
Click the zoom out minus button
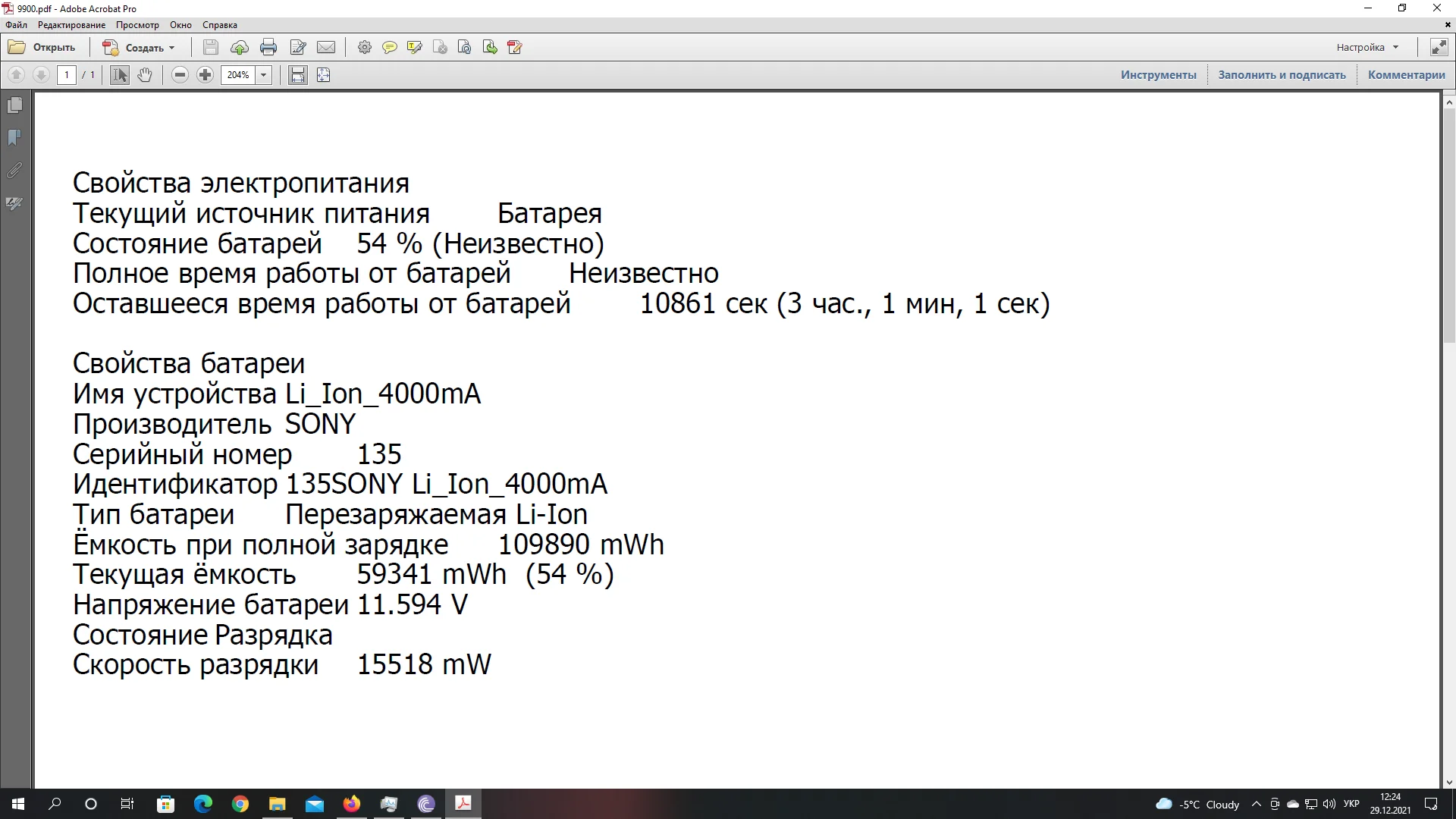(180, 75)
